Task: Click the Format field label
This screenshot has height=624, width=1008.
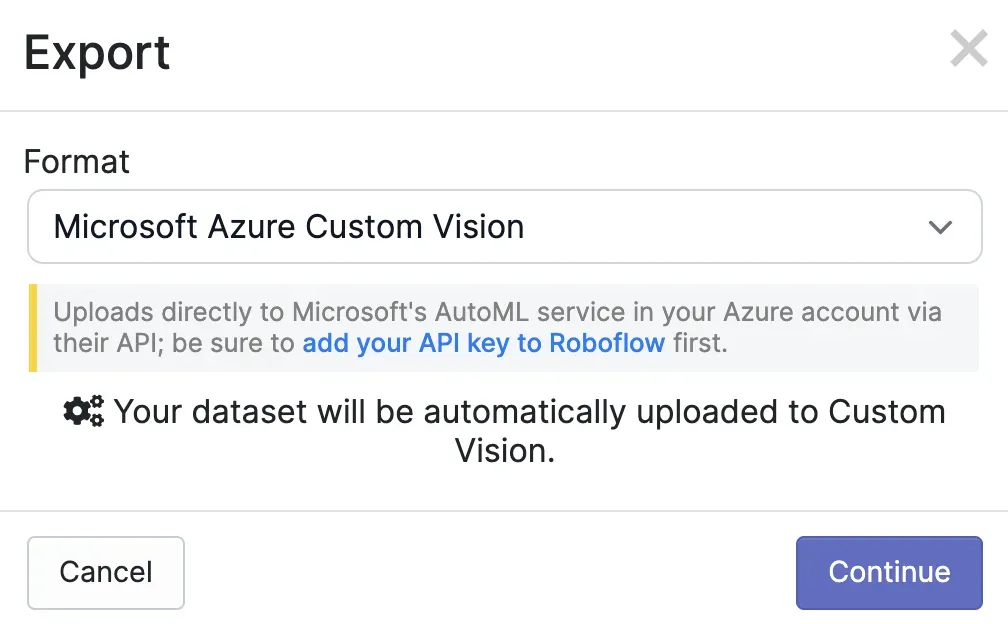Action: tap(77, 161)
